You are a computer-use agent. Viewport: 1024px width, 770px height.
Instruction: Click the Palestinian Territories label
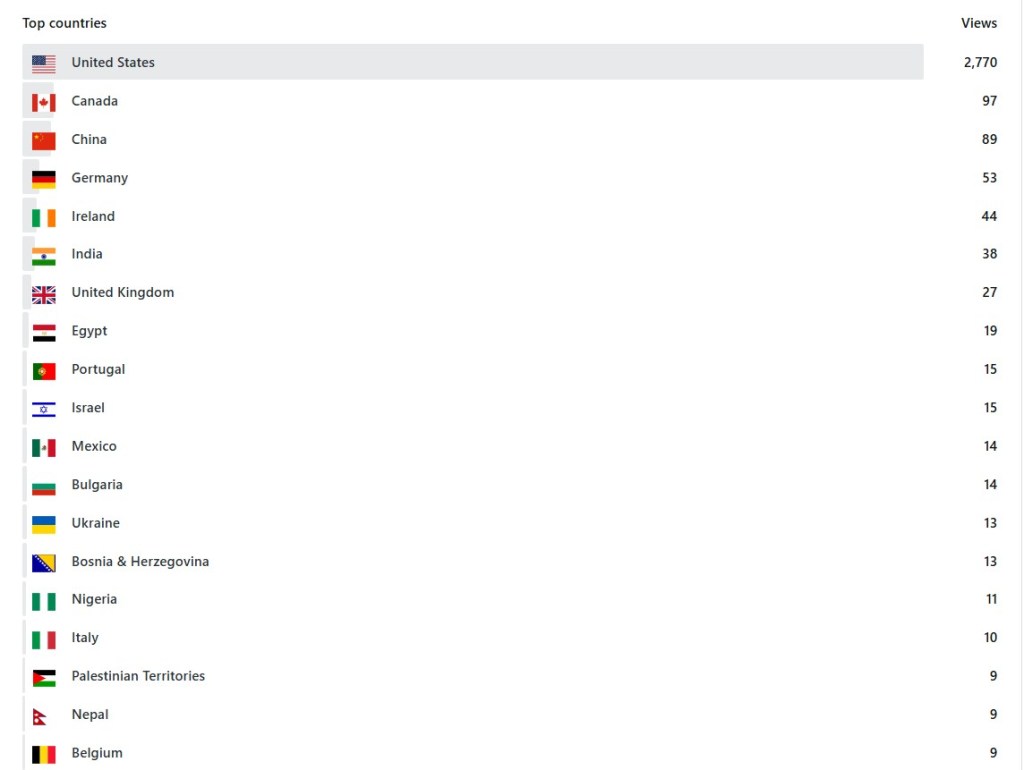138,676
